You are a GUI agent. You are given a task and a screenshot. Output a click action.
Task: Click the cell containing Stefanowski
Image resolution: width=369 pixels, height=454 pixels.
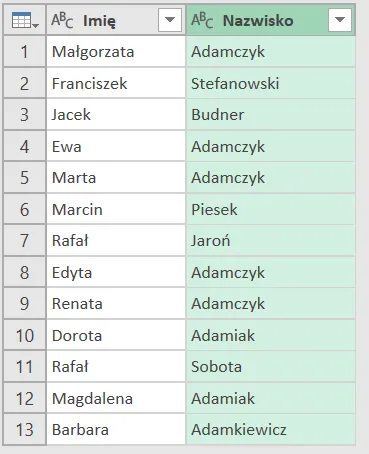[x=271, y=83]
